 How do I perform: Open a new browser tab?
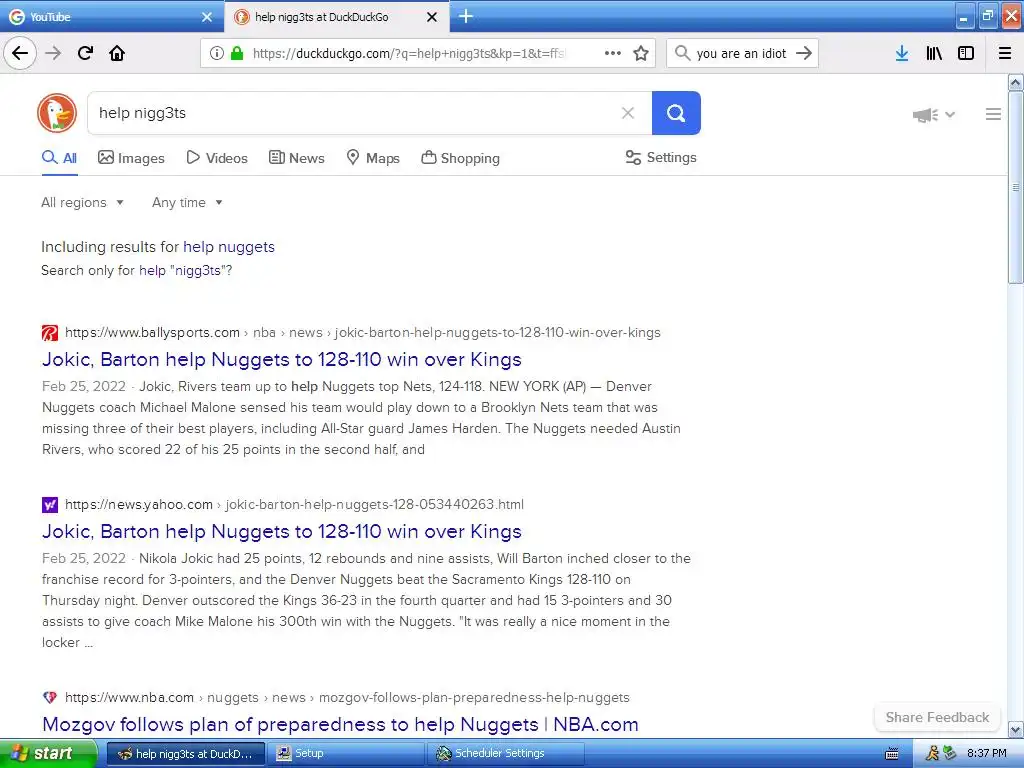(x=466, y=16)
